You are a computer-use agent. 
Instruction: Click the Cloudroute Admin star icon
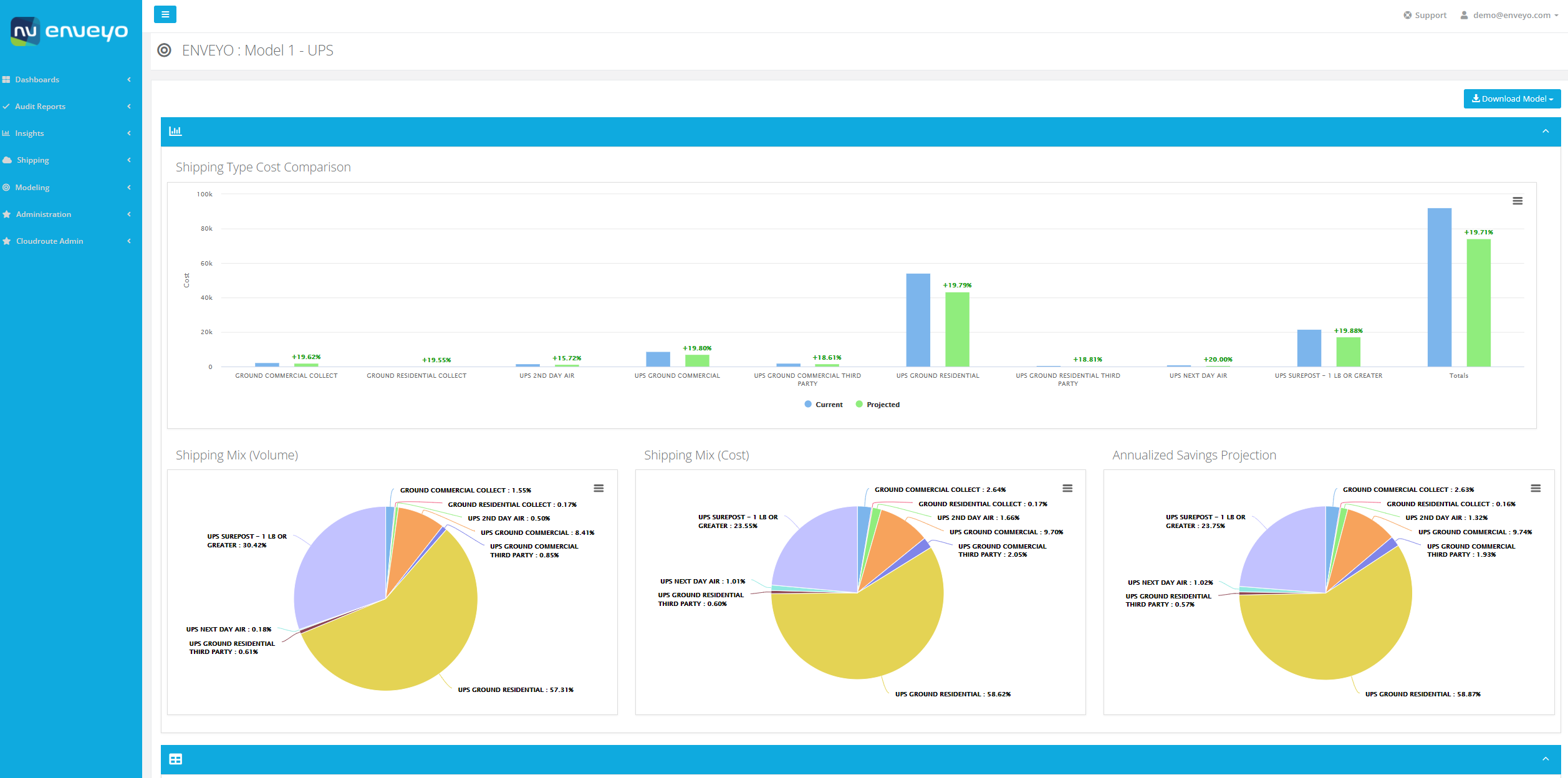pos(7,241)
